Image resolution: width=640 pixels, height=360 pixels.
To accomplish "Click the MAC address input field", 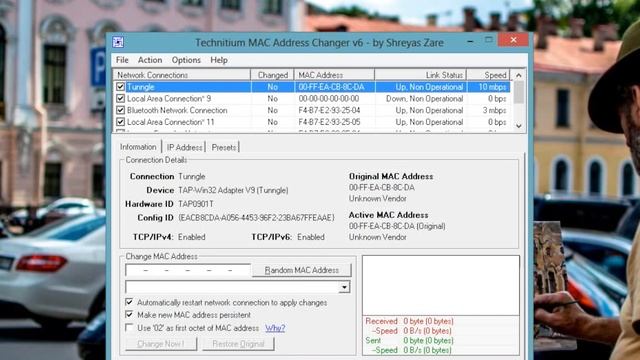I will pyautogui.click(x=188, y=270).
